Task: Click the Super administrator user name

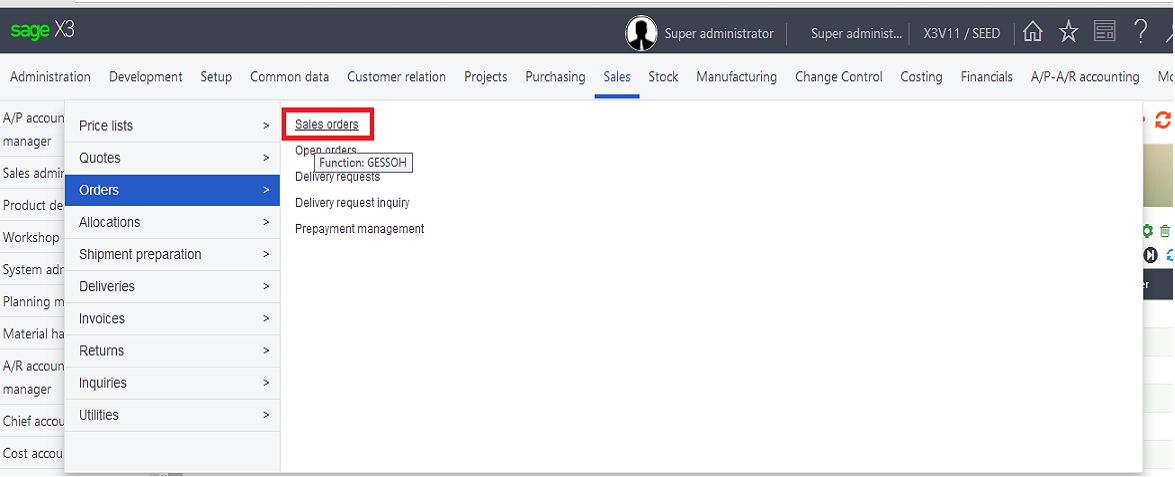Action: pos(719,34)
